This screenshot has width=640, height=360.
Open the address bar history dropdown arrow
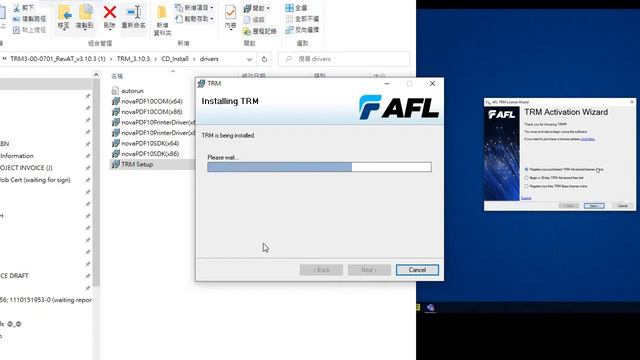(249, 59)
